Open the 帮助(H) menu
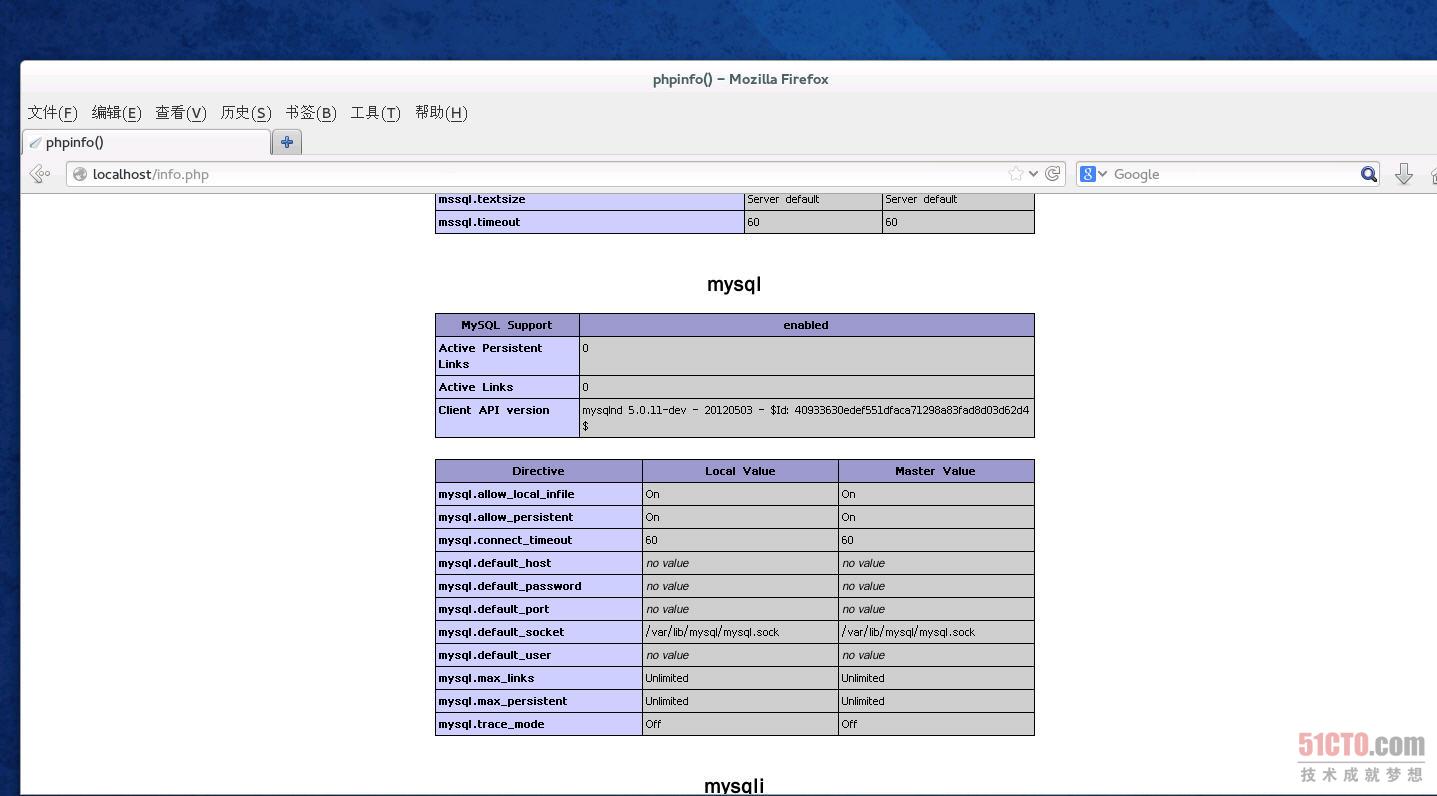Image resolution: width=1437 pixels, height=796 pixels. (441, 112)
